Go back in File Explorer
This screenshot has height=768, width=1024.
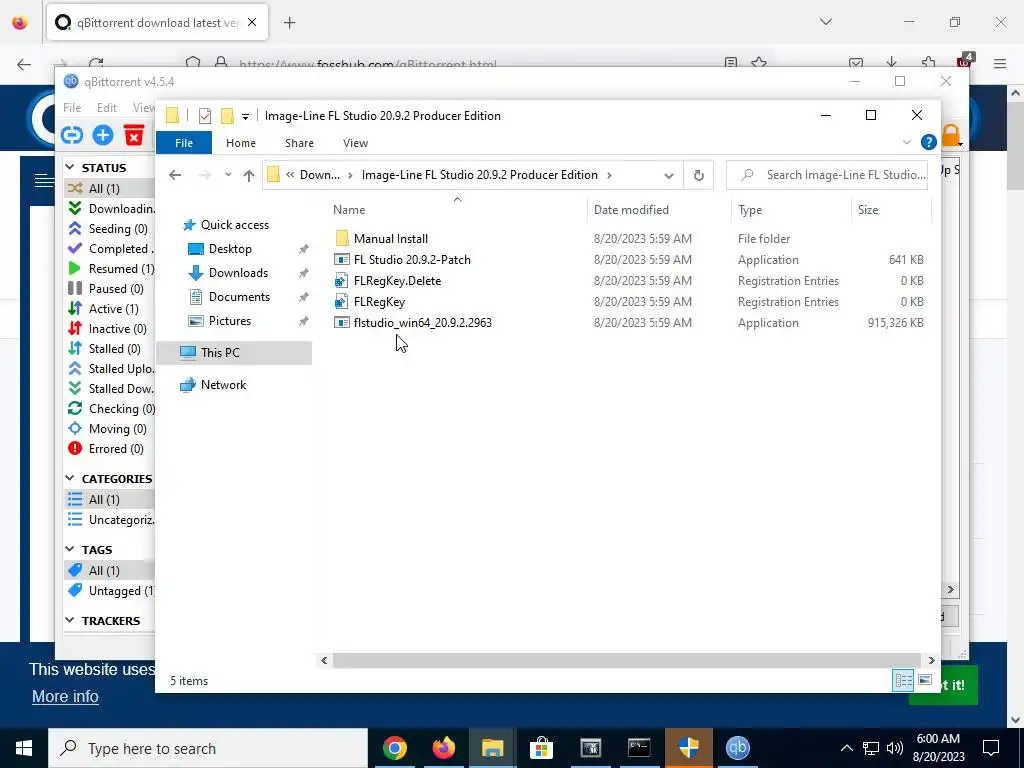[175, 175]
